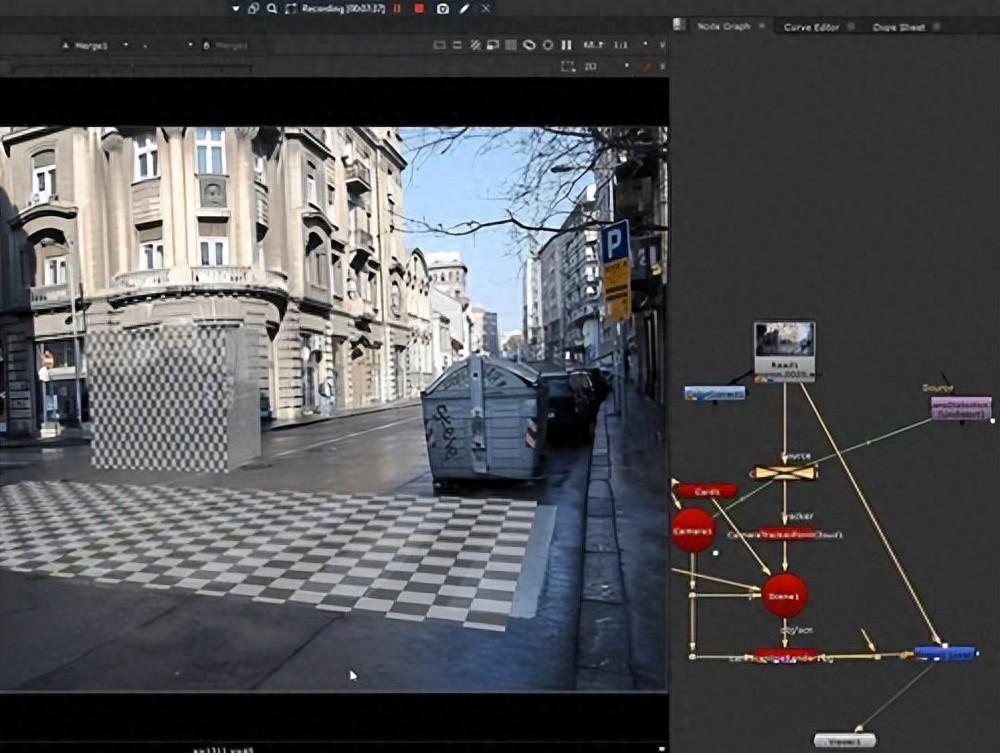
Task: Take a snapshot with the camera icon
Action: (443, 8)
